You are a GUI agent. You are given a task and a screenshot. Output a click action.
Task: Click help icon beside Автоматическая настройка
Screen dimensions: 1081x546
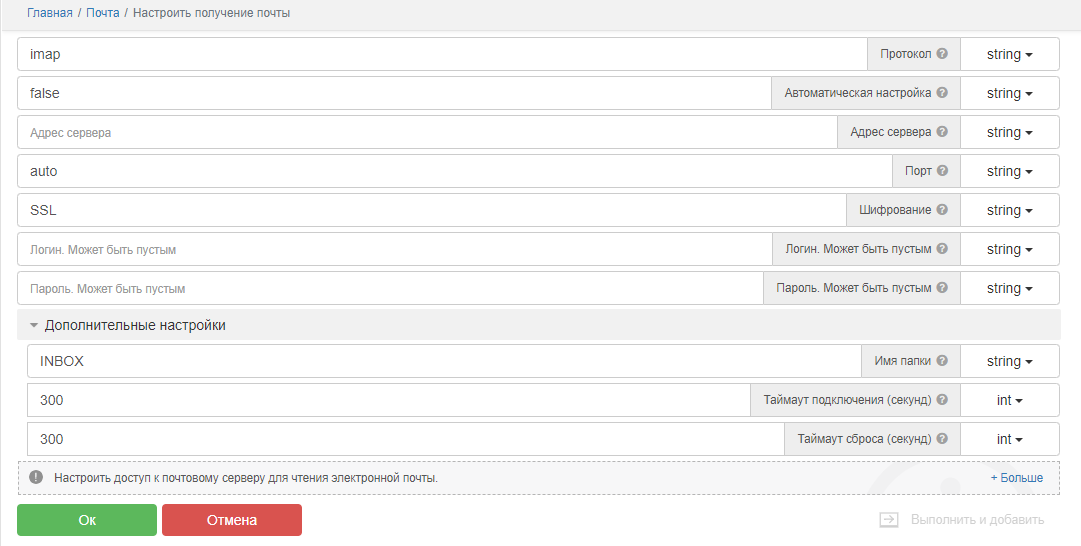tap(942, 93)
